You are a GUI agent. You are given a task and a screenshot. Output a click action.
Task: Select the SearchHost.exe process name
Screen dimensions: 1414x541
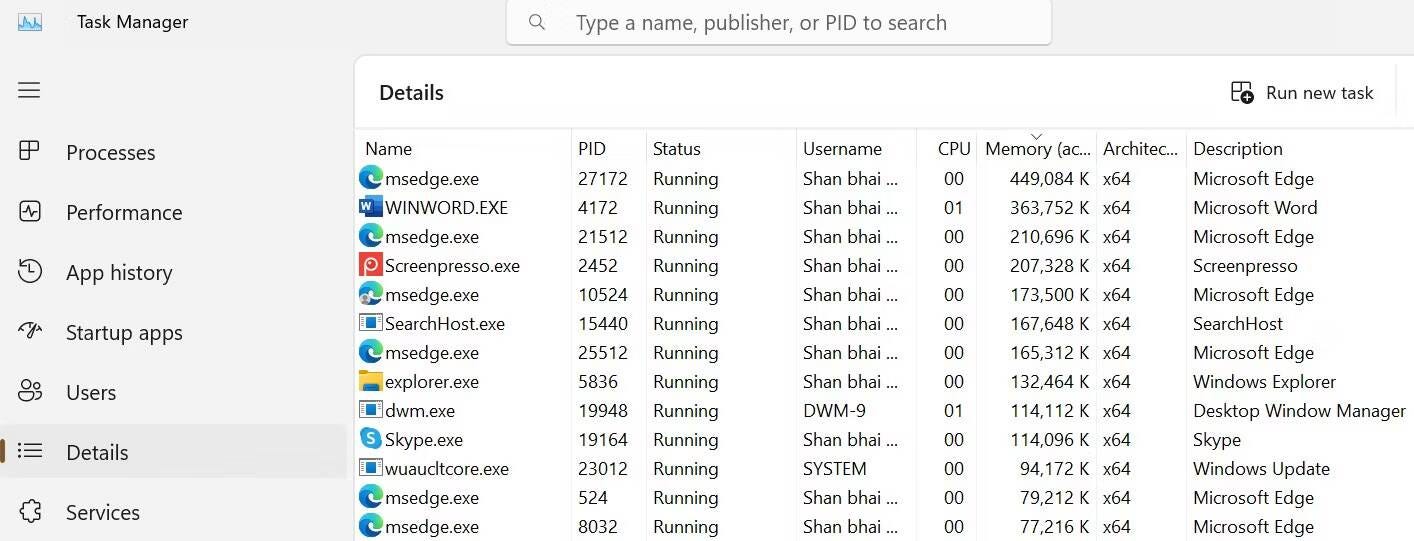(x=445, y=323)
